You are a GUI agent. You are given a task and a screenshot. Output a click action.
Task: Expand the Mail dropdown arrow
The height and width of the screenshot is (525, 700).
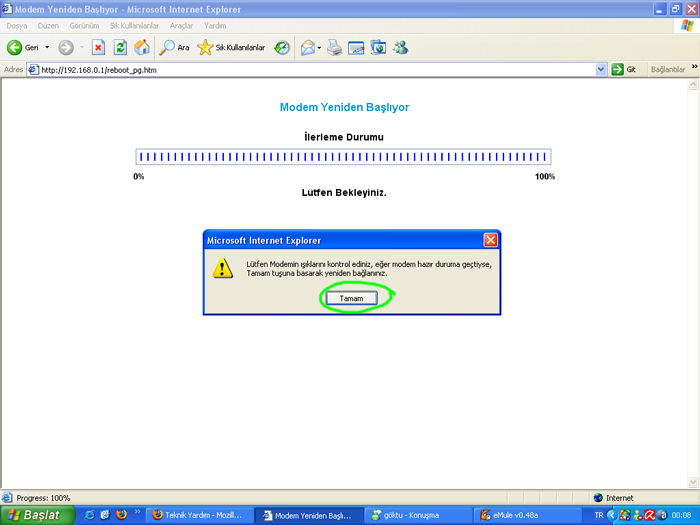pyautogui.click(x=319, y=48)
